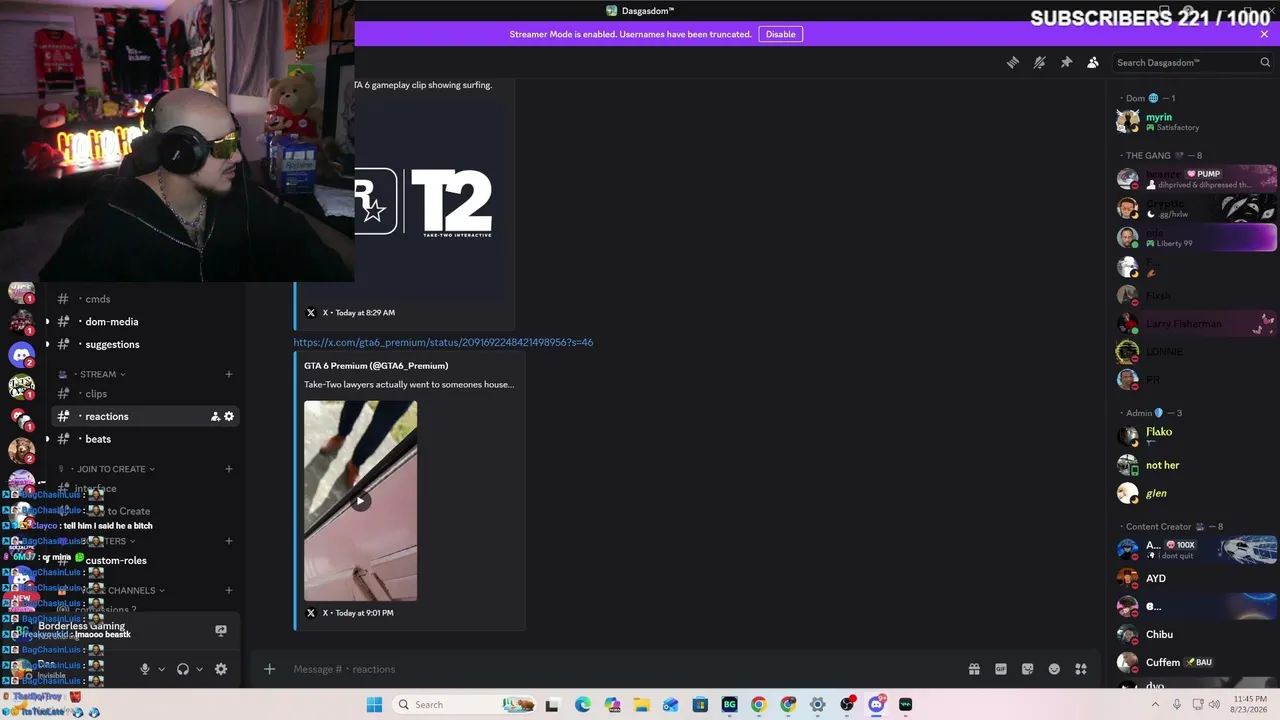The height and width of the screenshot is (720, 1280).
Task: Open the dom-media channel
Action: [x=111, y=322]
